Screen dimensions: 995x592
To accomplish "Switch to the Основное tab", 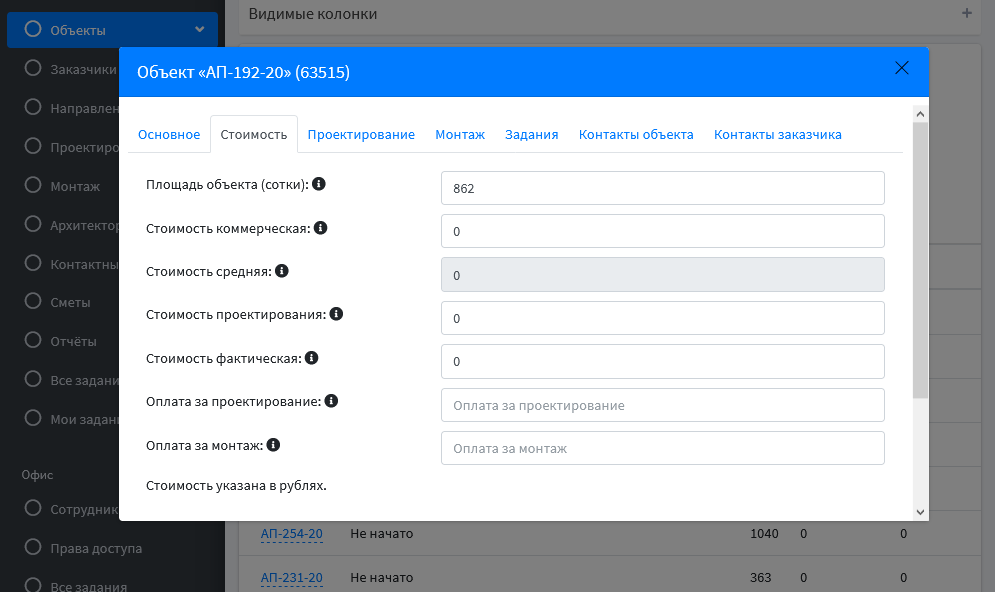I will pyautogui.click(x=169, y=135).
